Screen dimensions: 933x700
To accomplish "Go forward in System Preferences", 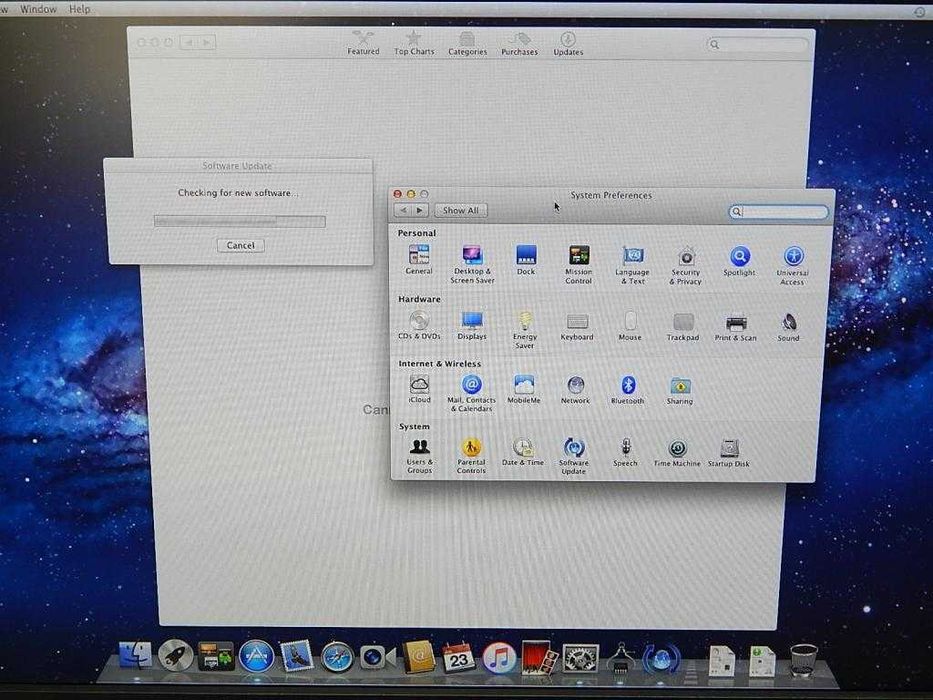I will (420, 210).
